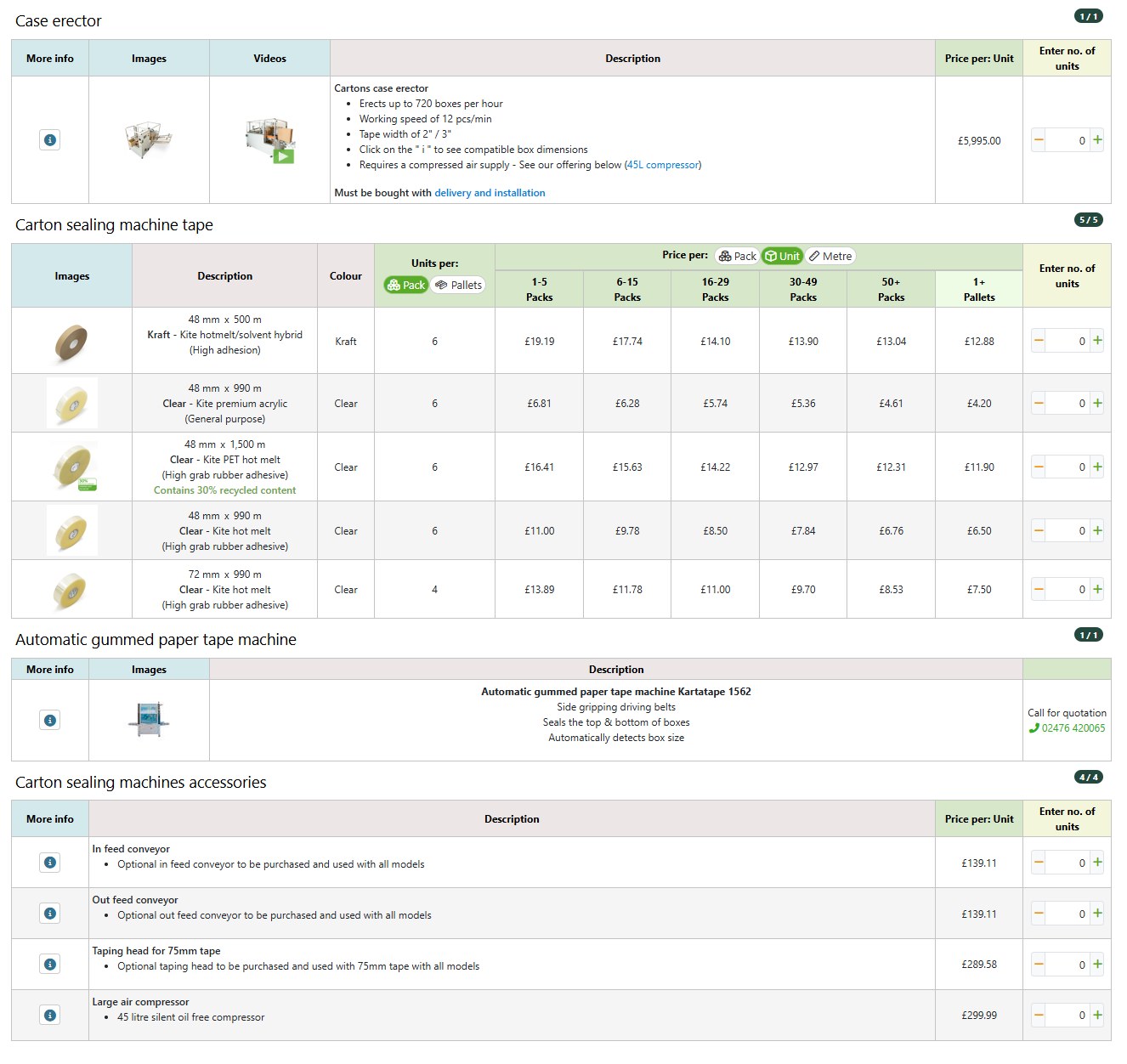This screenshot has width=1127, height=1064.
Task: Open info icon for Large air compressor
Action: 50,1016
